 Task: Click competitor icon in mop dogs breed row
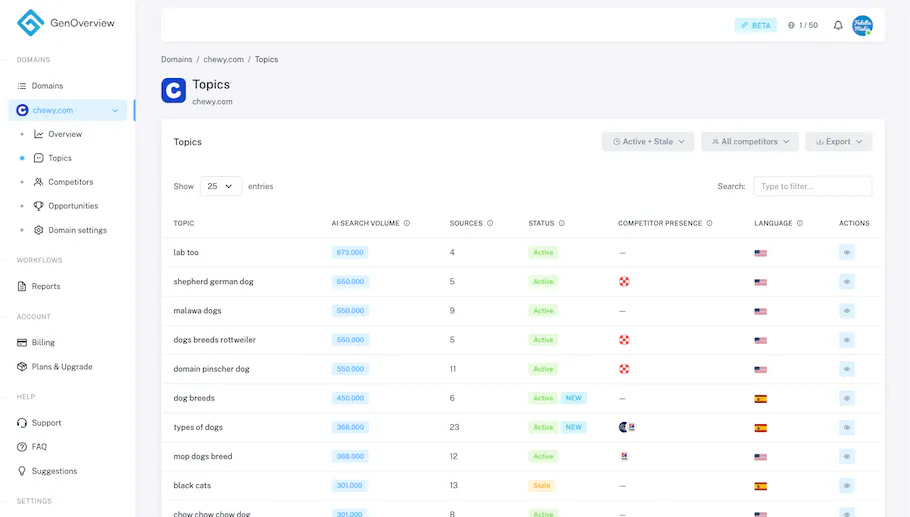pos(624,457)
